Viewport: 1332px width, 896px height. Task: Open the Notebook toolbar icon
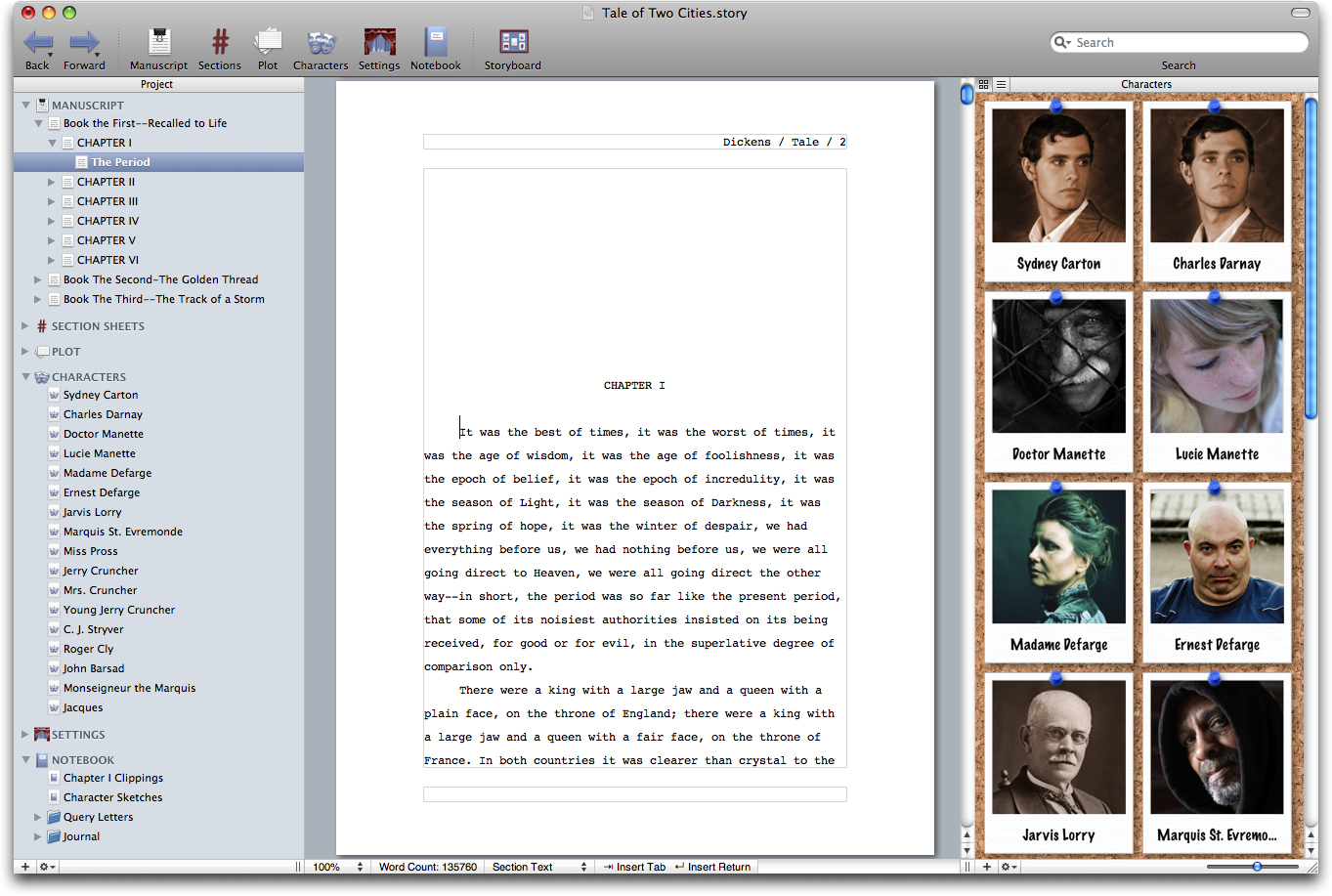(435, 43)
